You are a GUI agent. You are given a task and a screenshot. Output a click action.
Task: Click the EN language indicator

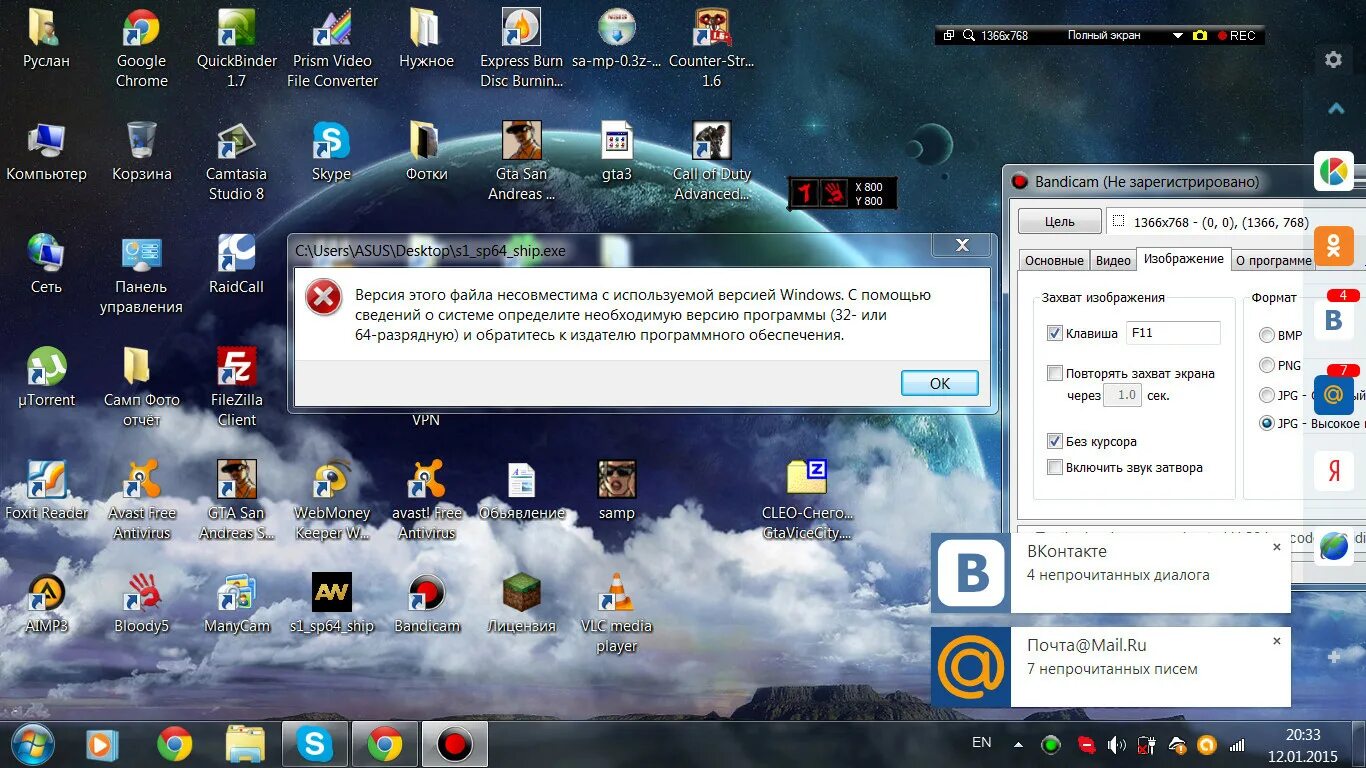[981, 742]
